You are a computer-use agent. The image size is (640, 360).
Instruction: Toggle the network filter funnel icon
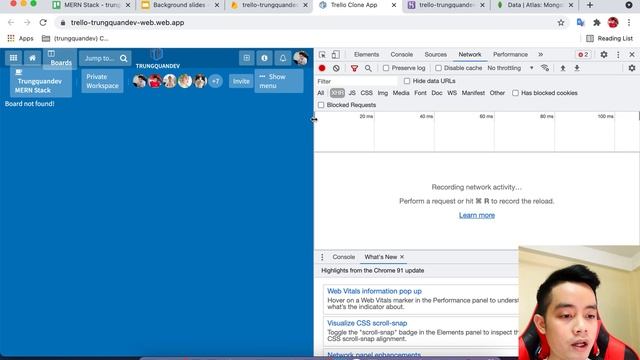point(354,68)
